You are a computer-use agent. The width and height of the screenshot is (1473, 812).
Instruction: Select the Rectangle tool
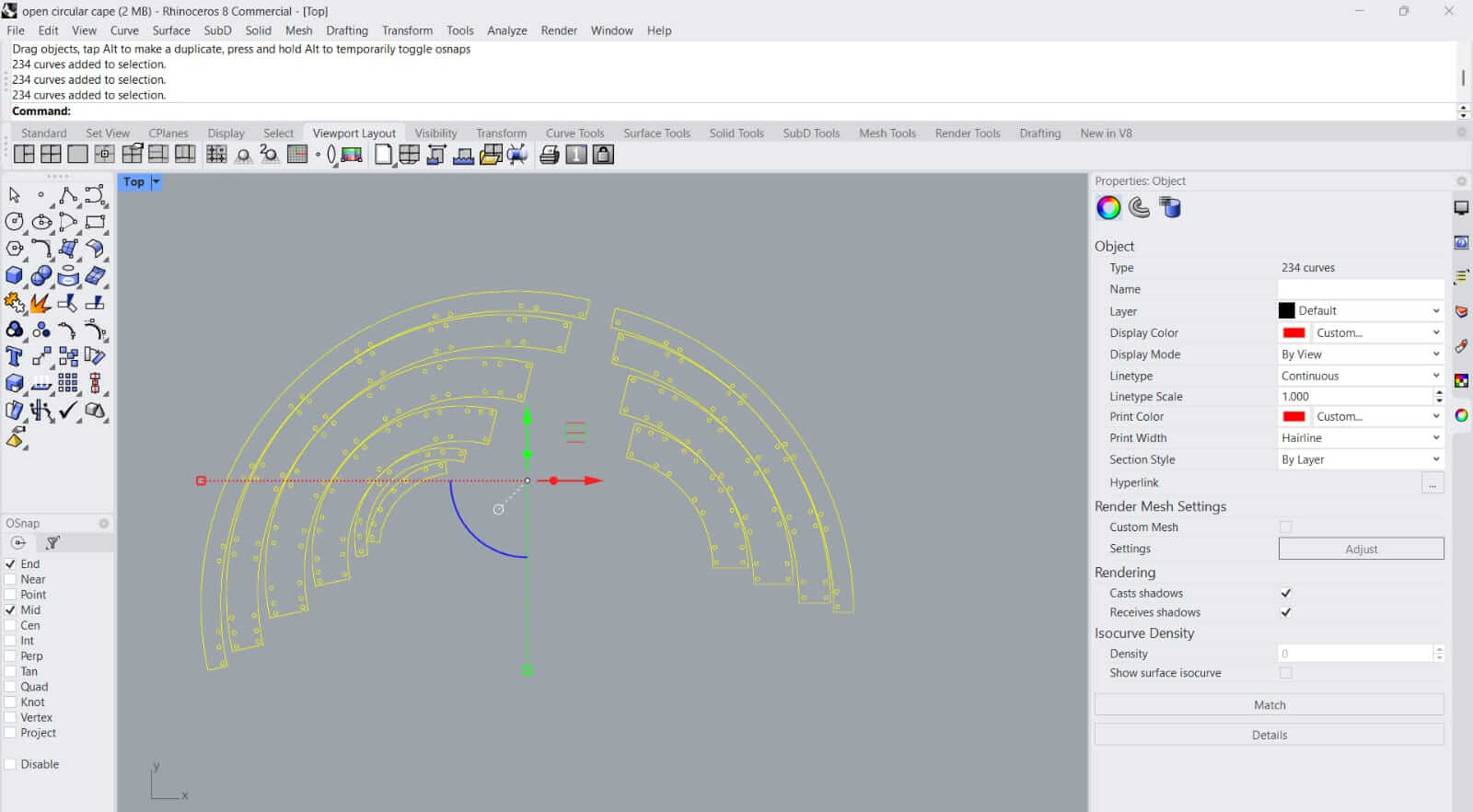click(95, 222)
